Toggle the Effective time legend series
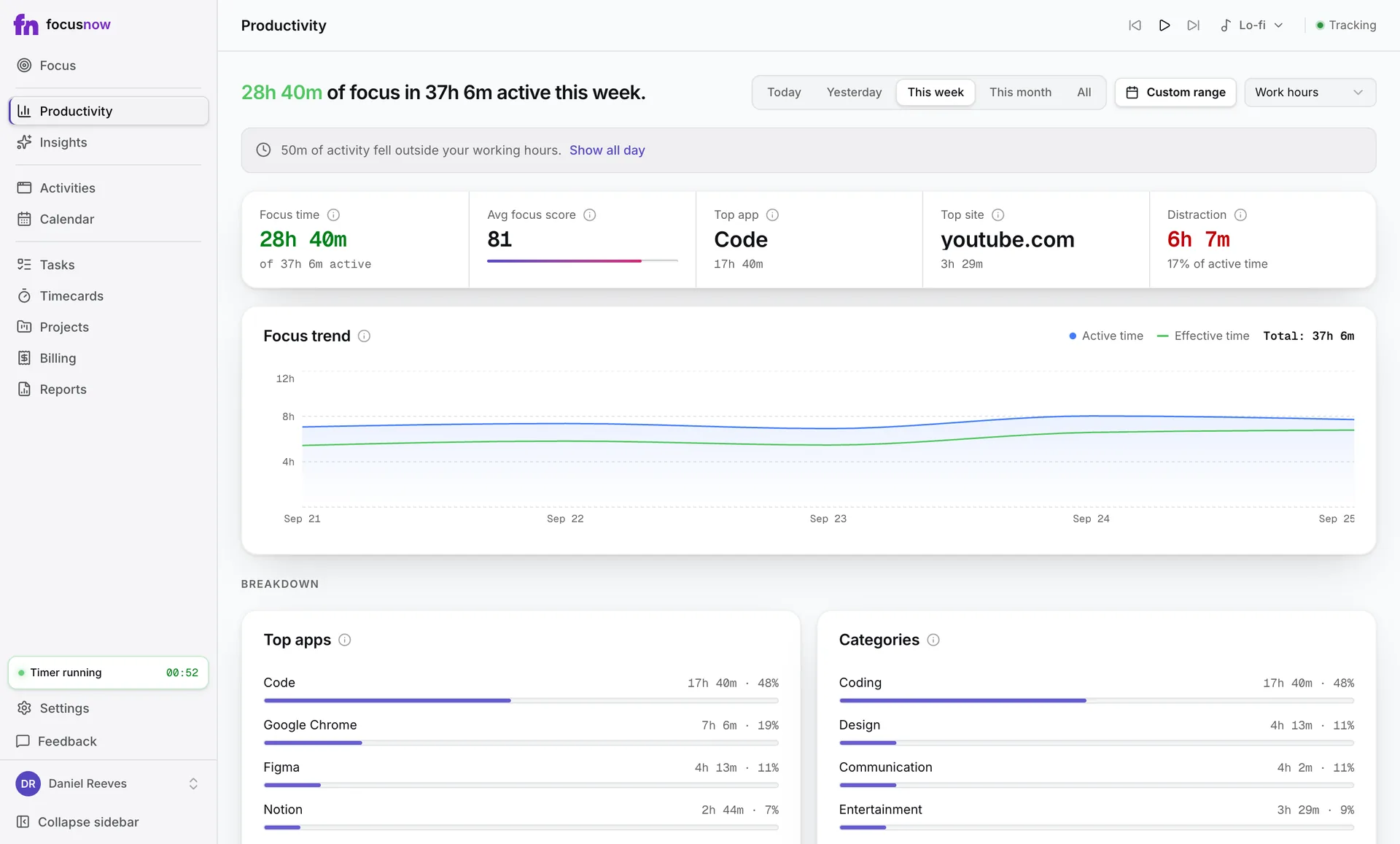 pyautogui.click(x=1203, y=336)
